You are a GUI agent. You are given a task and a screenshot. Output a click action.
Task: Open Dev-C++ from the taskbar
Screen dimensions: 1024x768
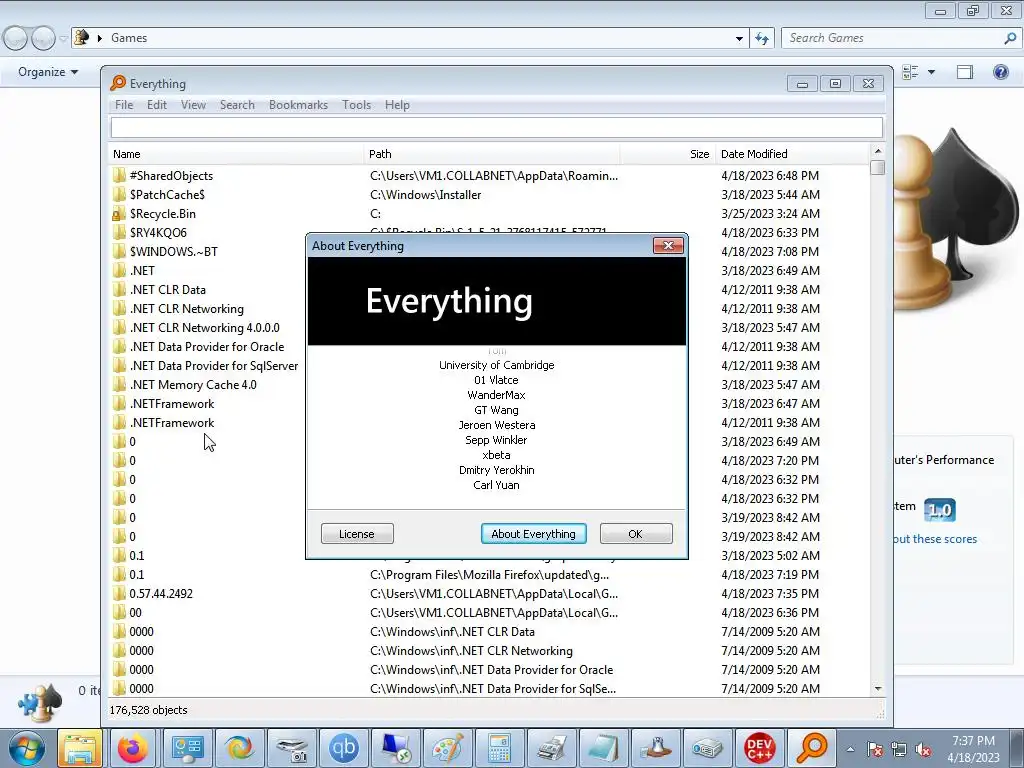(x=760, y=748)
